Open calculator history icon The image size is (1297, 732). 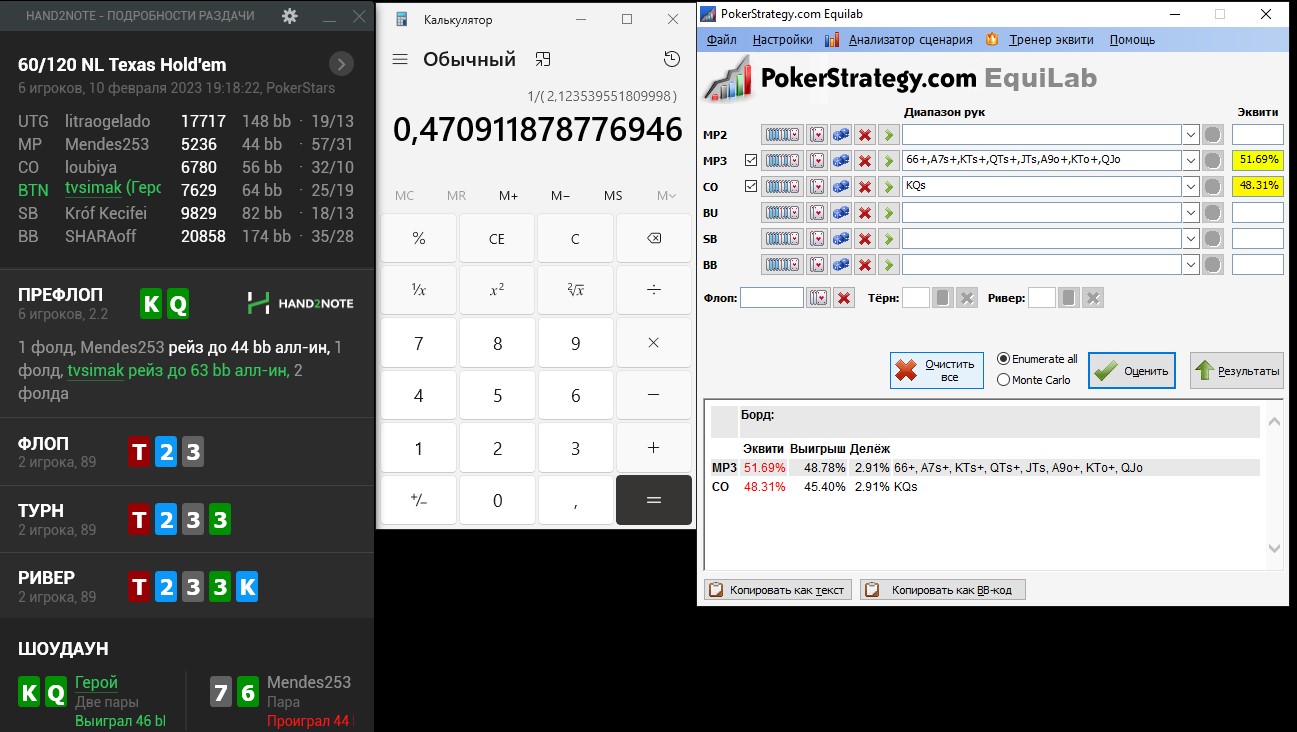tap(672, 59)
